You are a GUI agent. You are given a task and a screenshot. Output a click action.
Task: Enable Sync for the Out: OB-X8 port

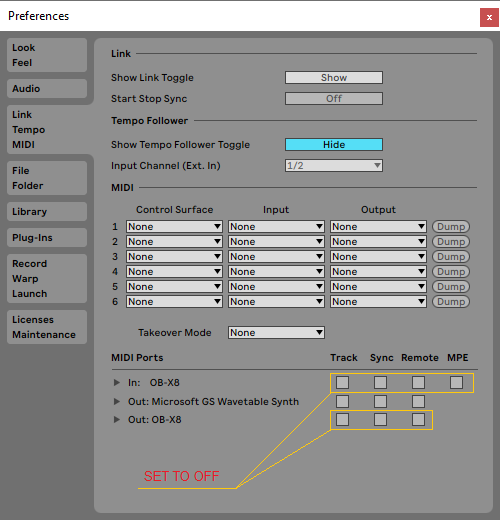[x=380, y=419]
